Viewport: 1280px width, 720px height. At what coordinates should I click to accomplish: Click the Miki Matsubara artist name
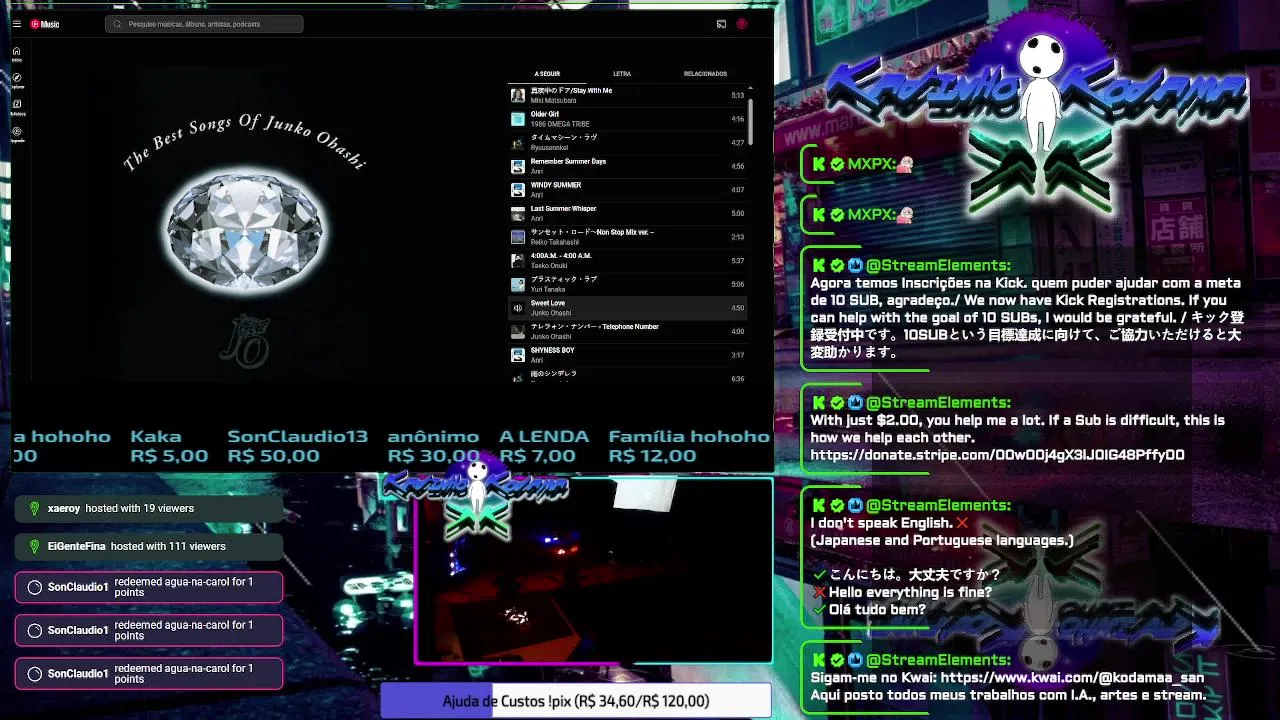tap(553, 100)
